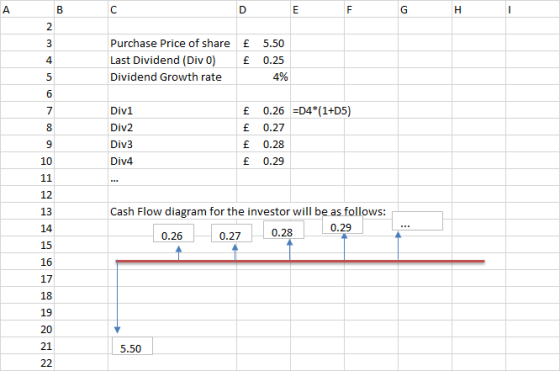
Task: Select the 0.28 diagram text box
Action: click(x=284, y=230)
